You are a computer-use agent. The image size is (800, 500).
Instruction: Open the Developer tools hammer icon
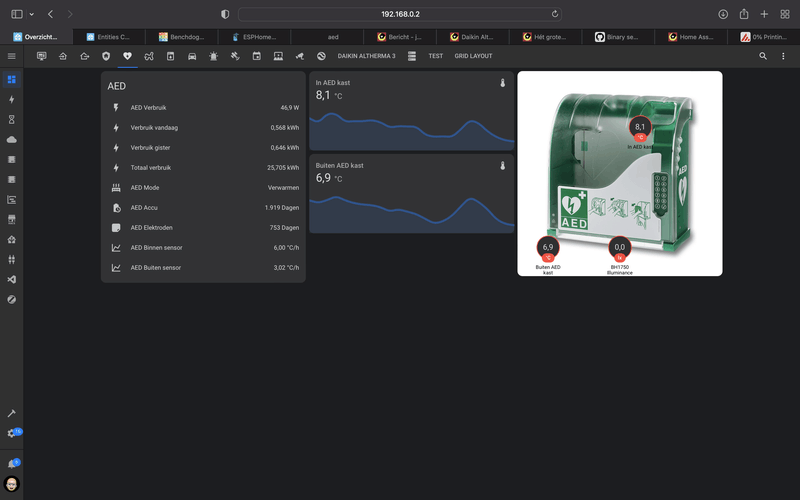[11, 413]
